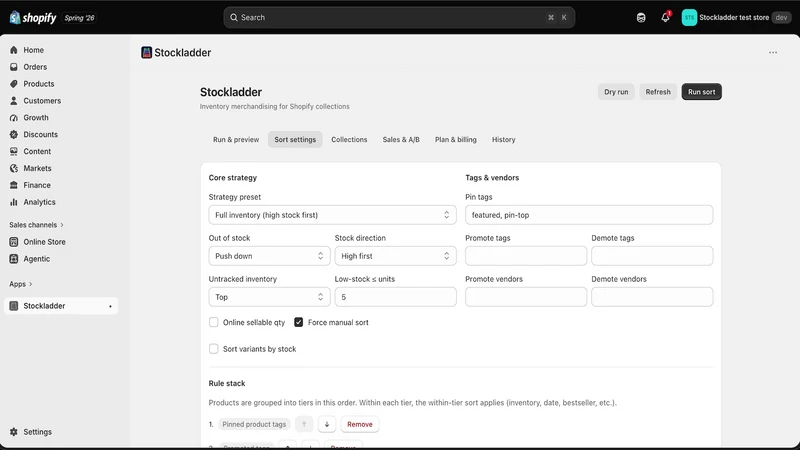Uncheck Force manual sort
The height and width of the screenshot is (450, 800).
click(x=298, y=322)
